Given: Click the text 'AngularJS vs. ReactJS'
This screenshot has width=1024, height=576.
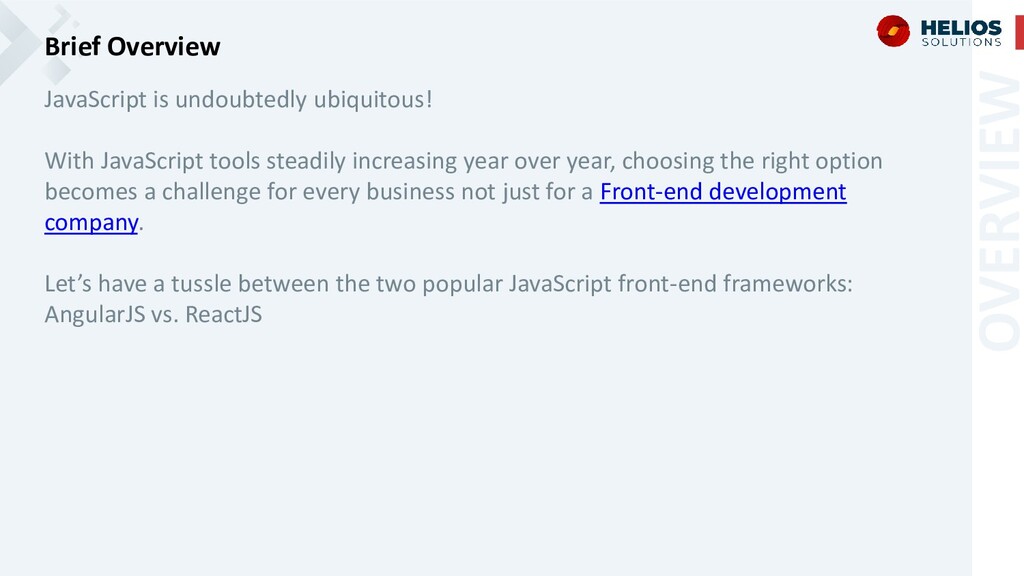Looking at the screenshot, I should [153, 314].
